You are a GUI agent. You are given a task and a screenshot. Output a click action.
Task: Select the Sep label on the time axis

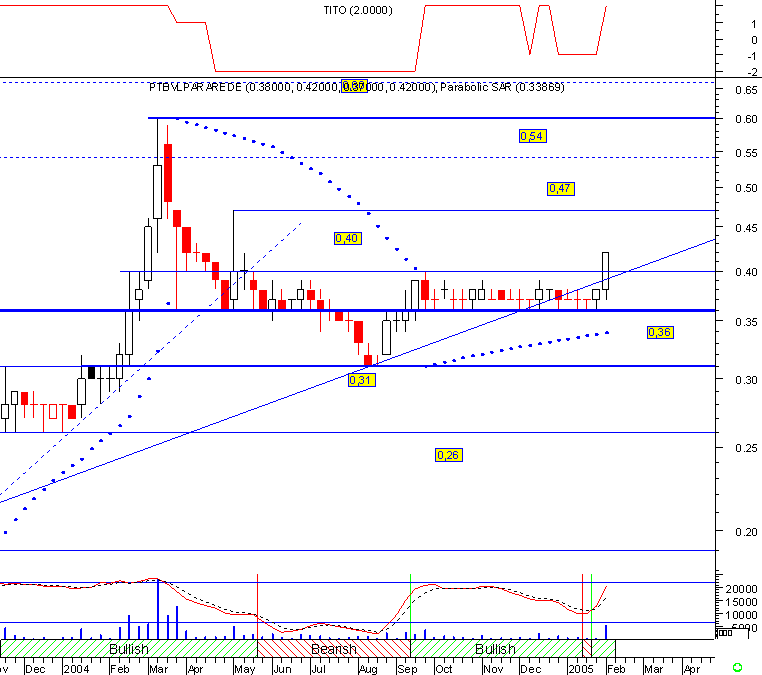click(x=407, y=669)
